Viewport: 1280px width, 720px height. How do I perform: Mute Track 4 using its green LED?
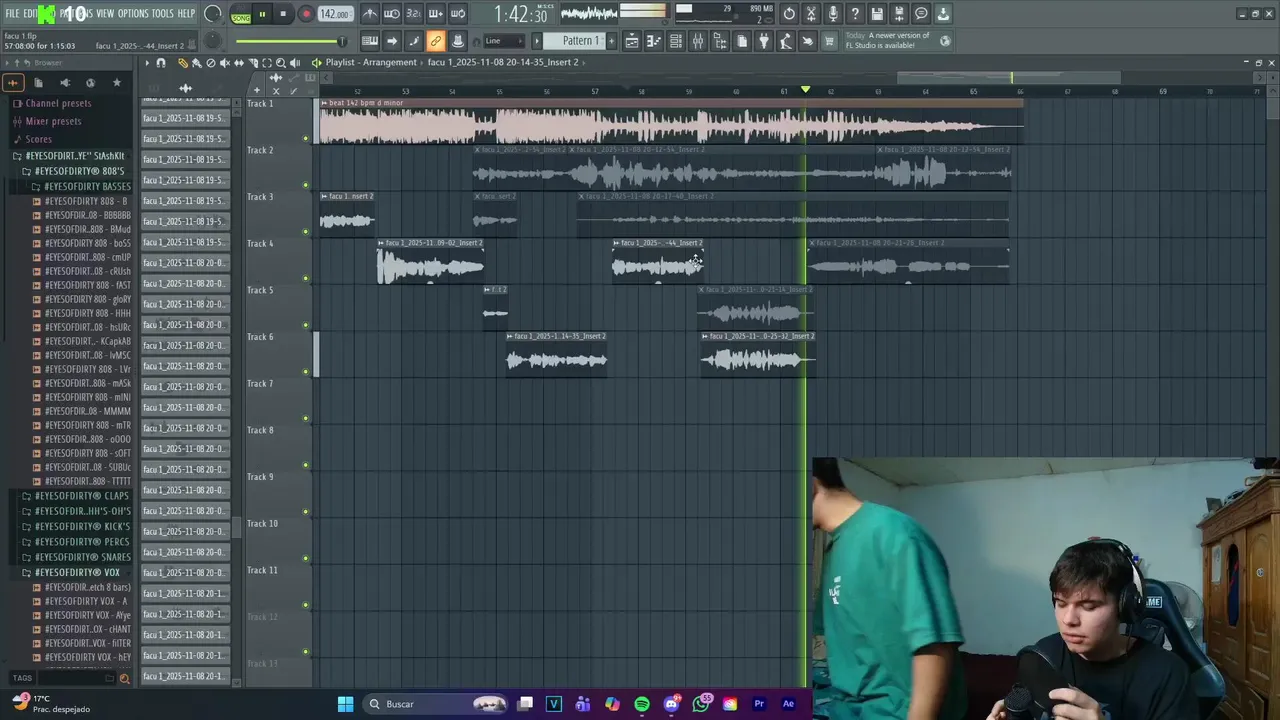(x=306, y=278)
